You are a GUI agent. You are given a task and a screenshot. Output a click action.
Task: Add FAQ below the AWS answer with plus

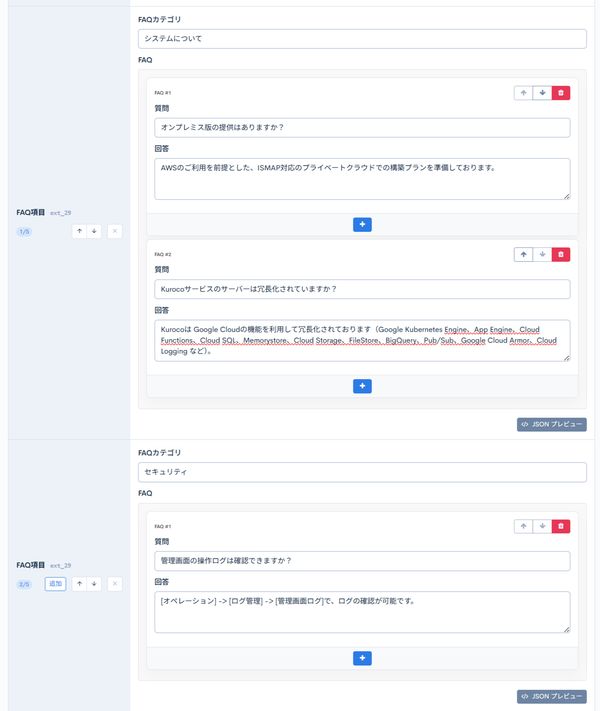click(362, 224)
